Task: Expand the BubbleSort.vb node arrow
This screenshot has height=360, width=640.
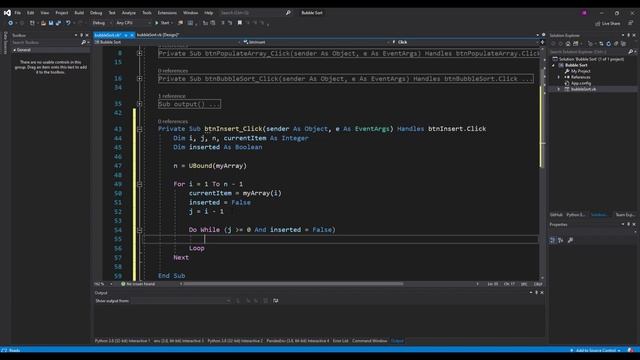Action: 559,89
